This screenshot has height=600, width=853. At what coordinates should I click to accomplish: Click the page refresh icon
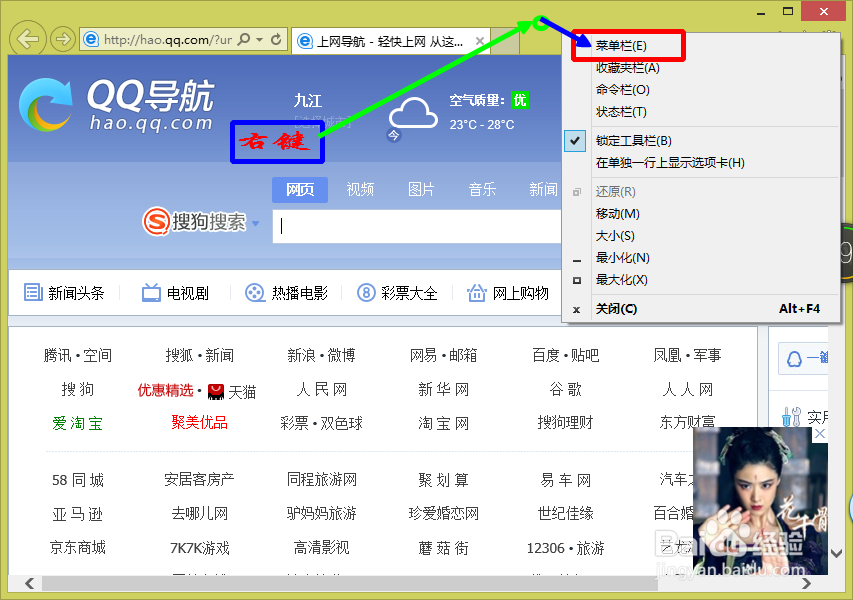click(276, 39)
